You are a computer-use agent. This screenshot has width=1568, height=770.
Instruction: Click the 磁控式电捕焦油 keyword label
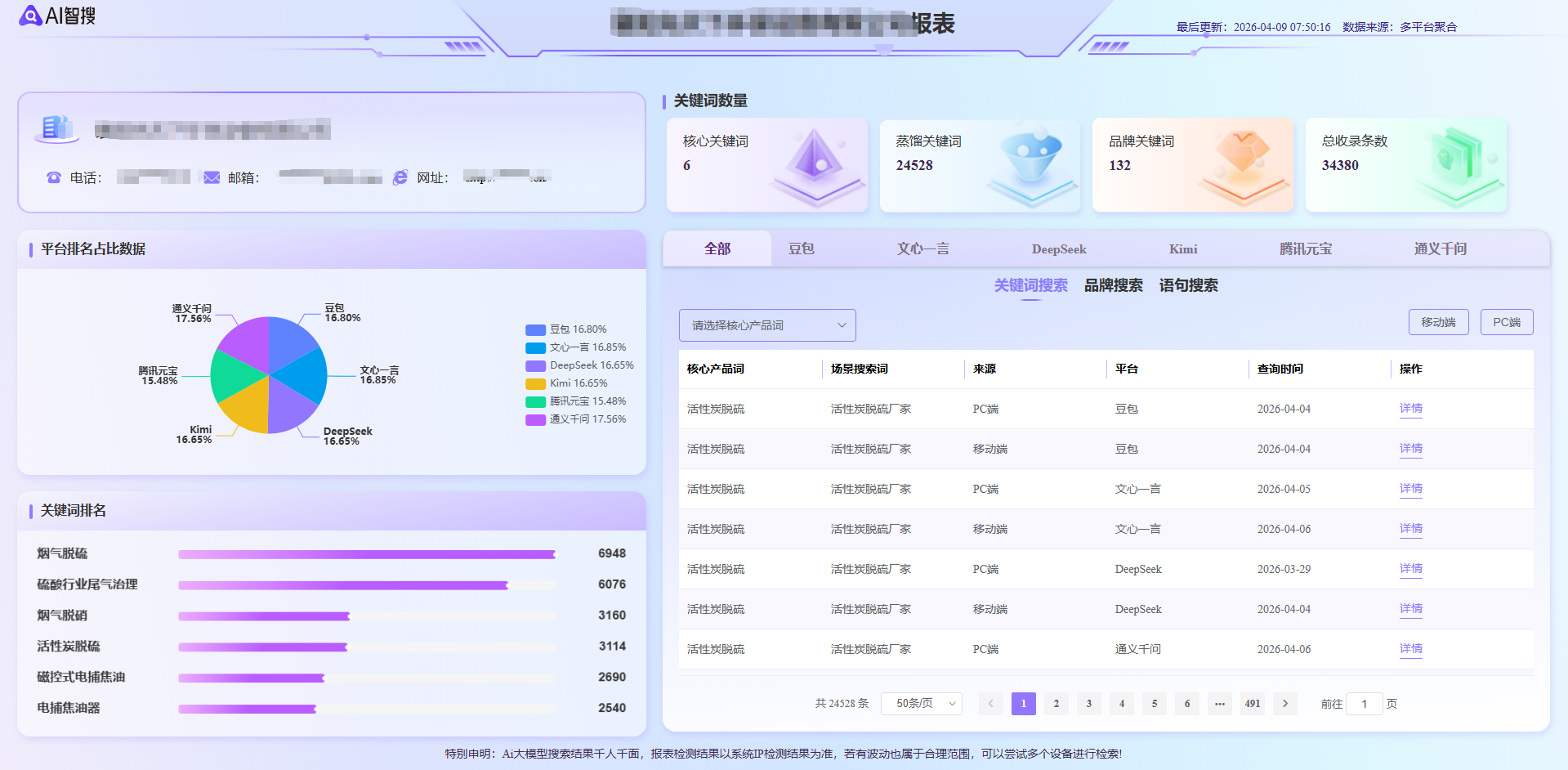tap(81, 677)
